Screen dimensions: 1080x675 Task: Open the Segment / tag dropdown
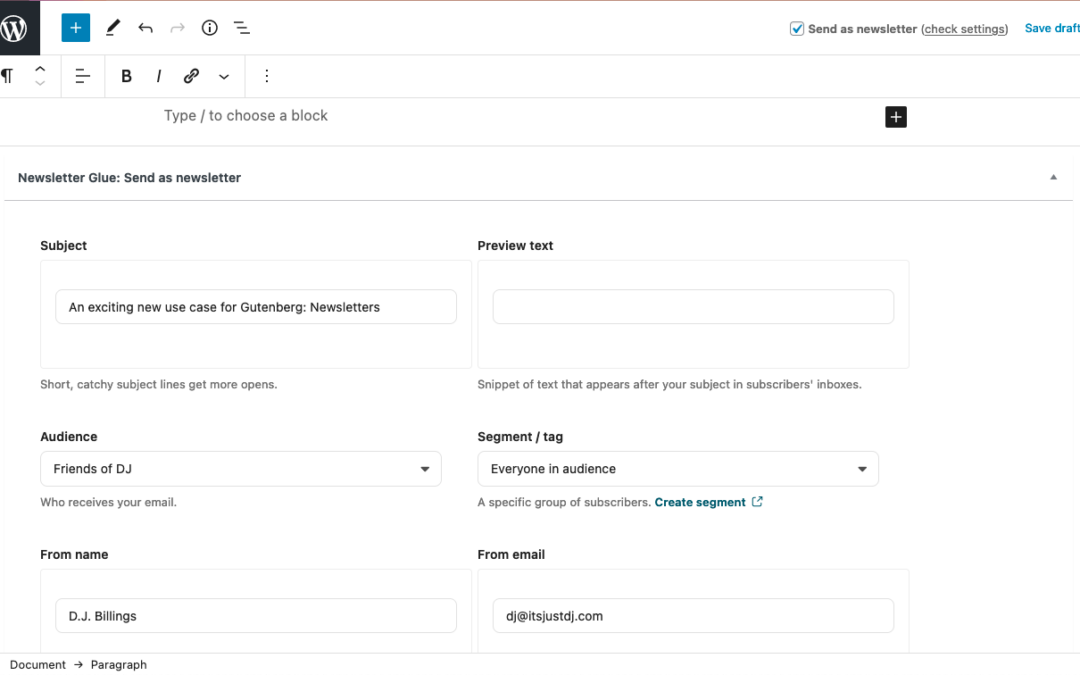point(678,469)
